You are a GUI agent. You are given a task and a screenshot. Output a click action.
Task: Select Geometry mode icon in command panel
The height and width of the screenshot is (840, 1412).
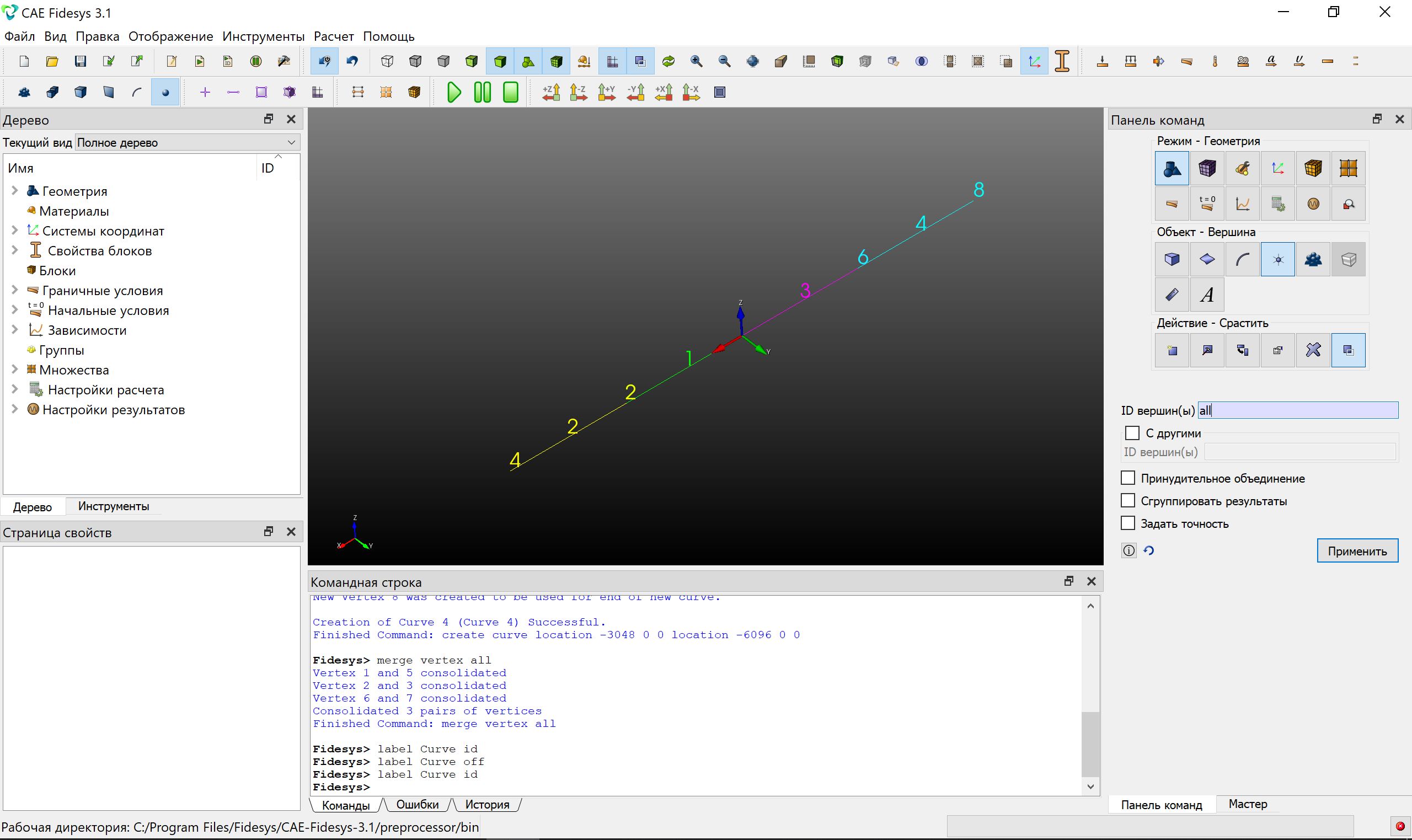click(1172, 168)
